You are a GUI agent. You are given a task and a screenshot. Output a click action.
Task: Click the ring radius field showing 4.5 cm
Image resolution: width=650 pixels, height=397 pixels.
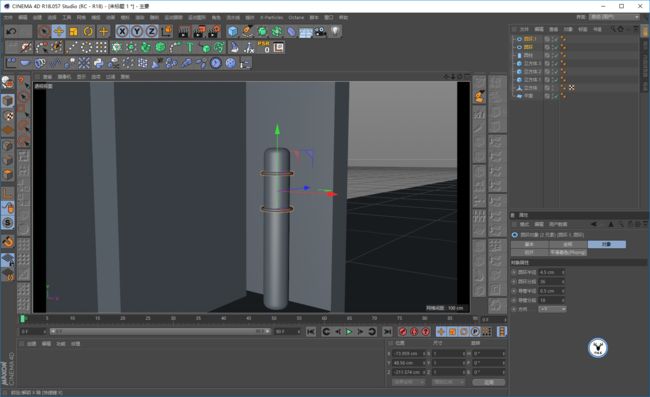[552, 272]
